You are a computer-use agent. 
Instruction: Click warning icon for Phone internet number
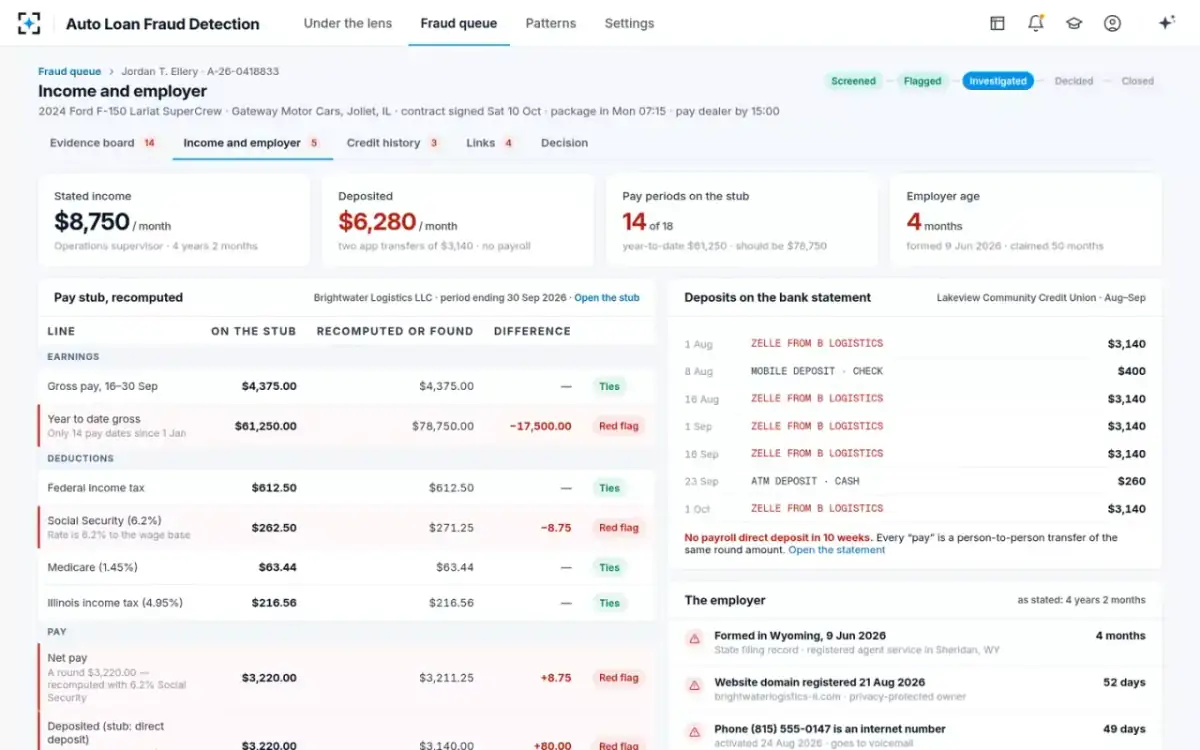(x=694, y=732)
